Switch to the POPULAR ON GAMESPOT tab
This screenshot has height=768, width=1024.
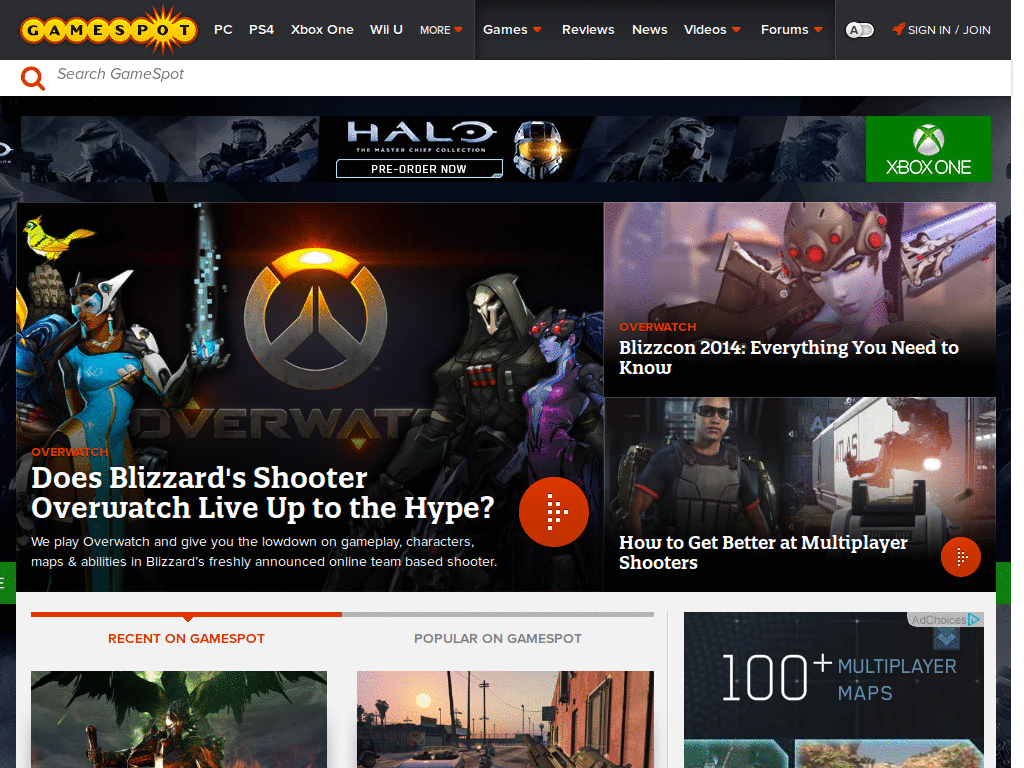pyautogui.click(x=497, y=638)
